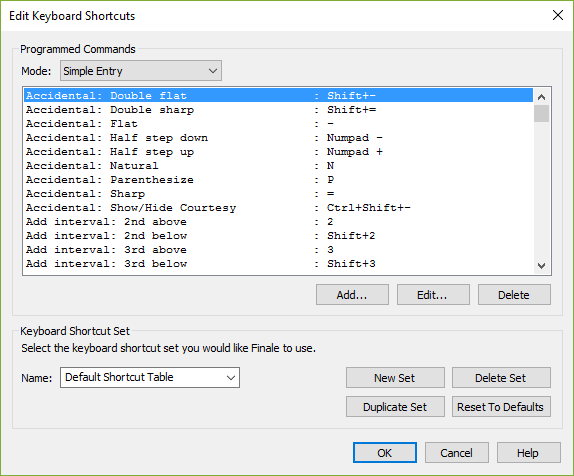Screen dimensions: 574x476
Task: Select the Accidental: Double sharp row
Action: coord(279,109)
